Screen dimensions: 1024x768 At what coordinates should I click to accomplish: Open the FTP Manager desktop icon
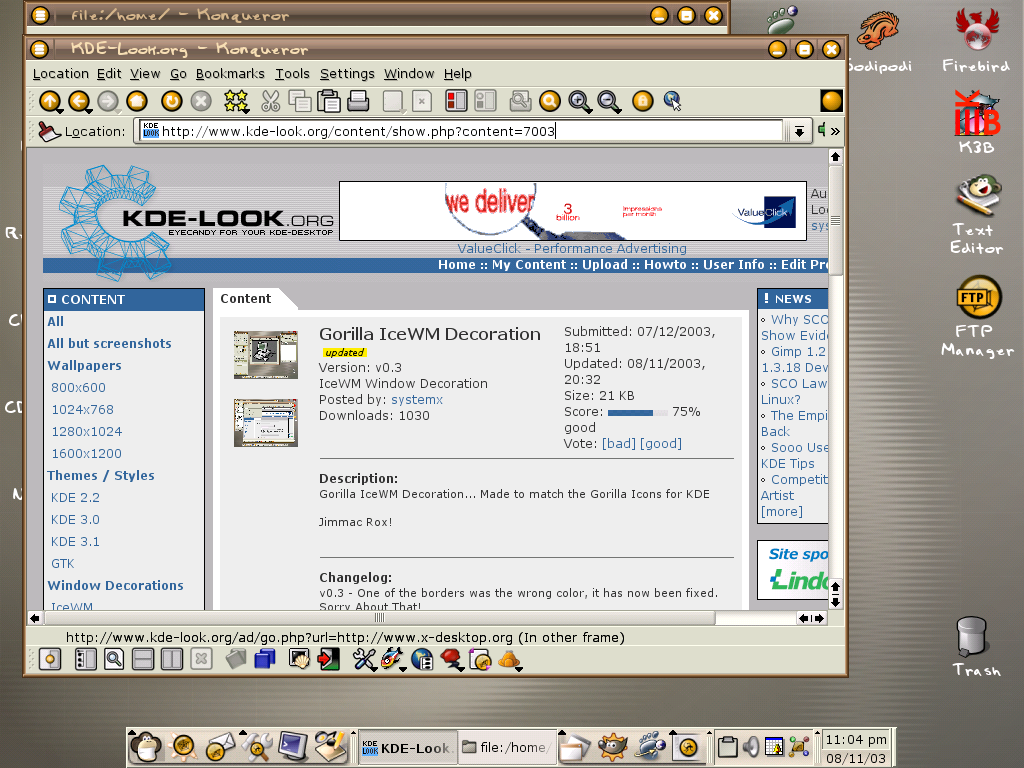(x=978, y=316)
